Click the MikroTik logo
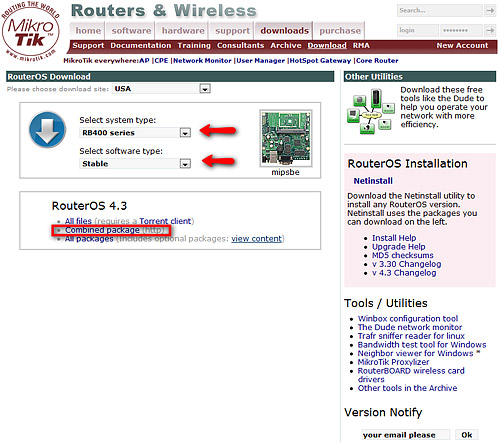The width and height of the screenshot is (500, 443). click(x=31, y=32)
